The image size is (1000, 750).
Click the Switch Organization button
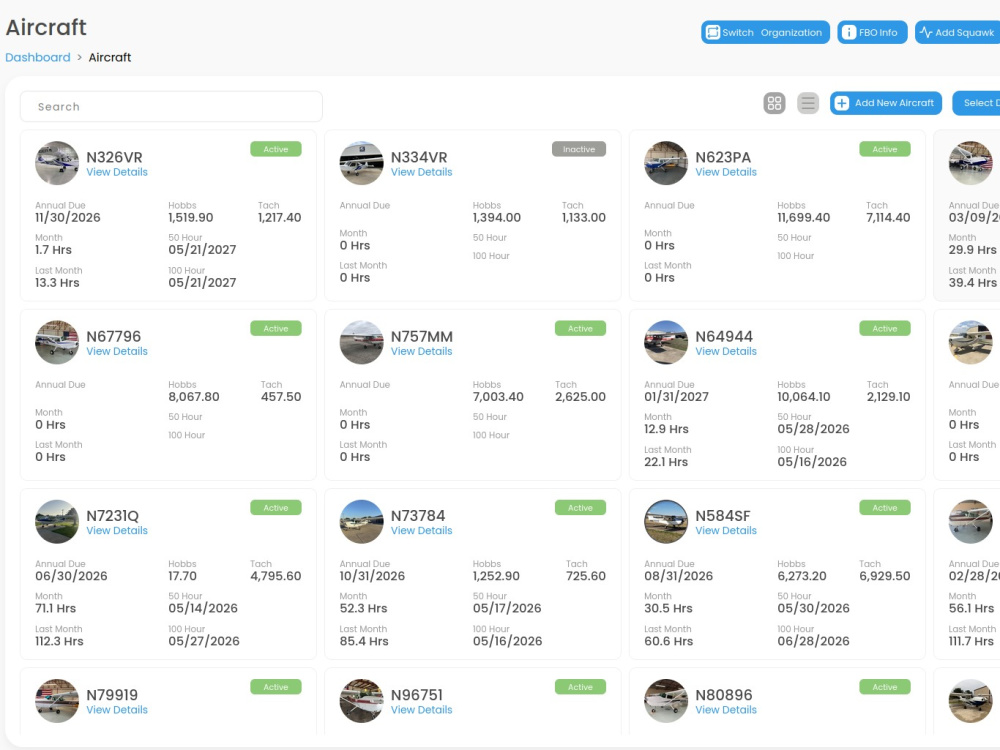coord(765,33)
